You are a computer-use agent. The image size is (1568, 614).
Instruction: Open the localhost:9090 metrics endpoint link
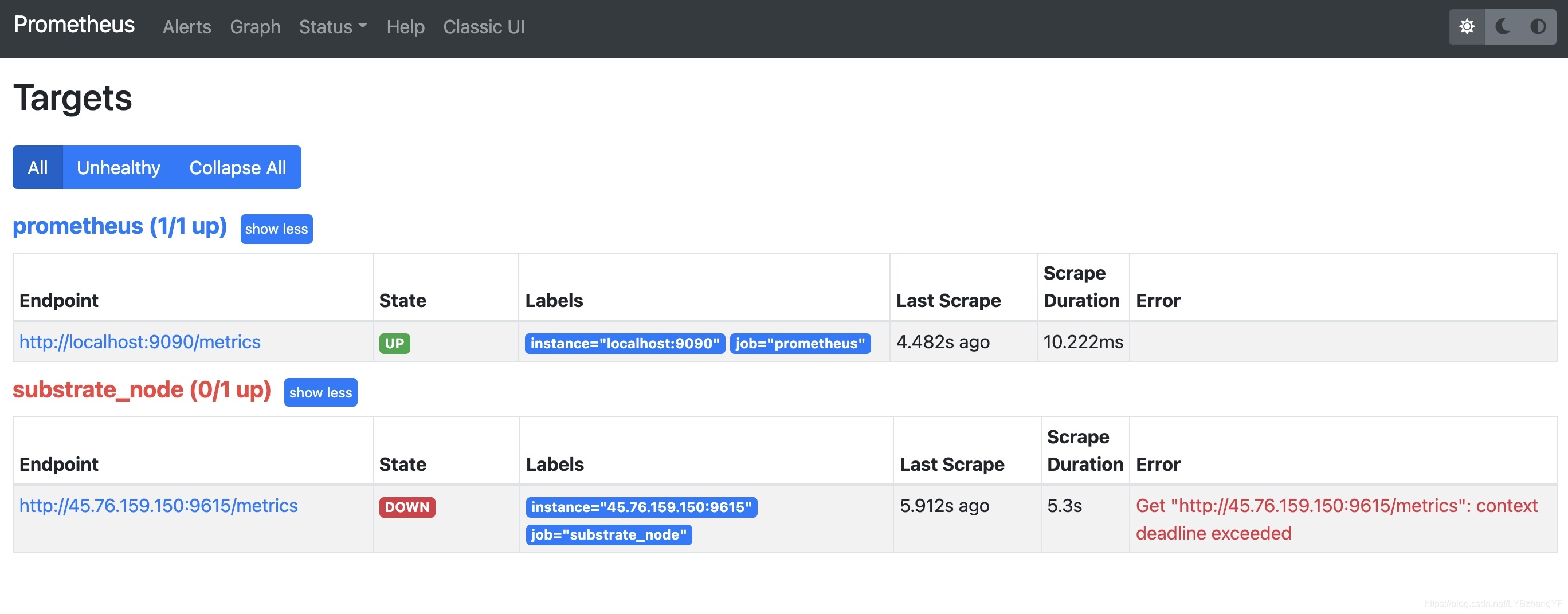(140, 342)
